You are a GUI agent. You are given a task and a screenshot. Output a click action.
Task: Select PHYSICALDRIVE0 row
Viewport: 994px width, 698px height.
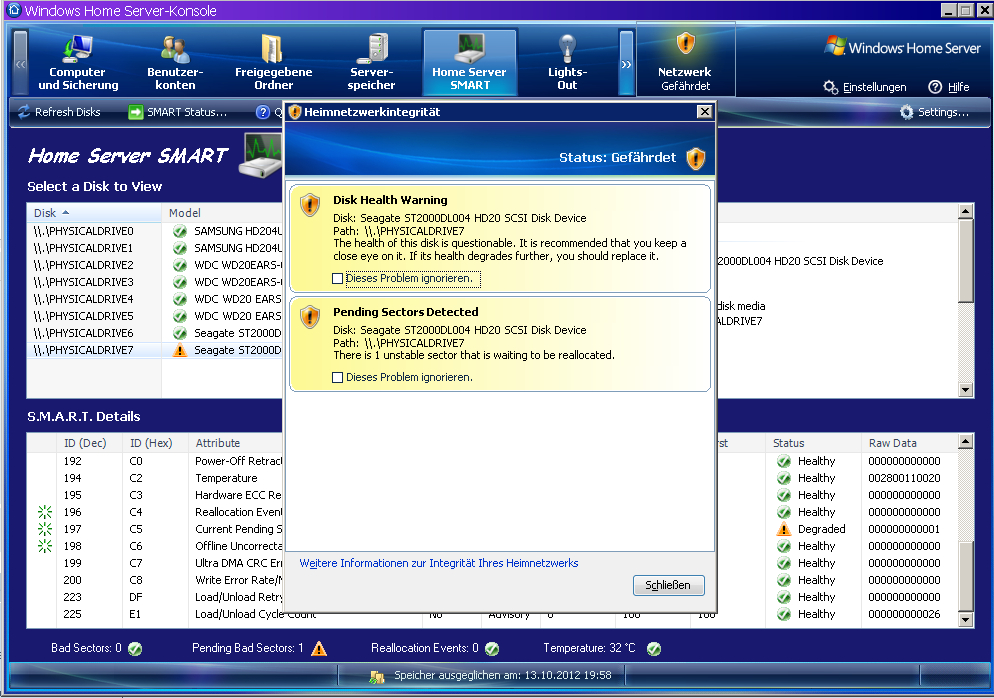[155, 231]
